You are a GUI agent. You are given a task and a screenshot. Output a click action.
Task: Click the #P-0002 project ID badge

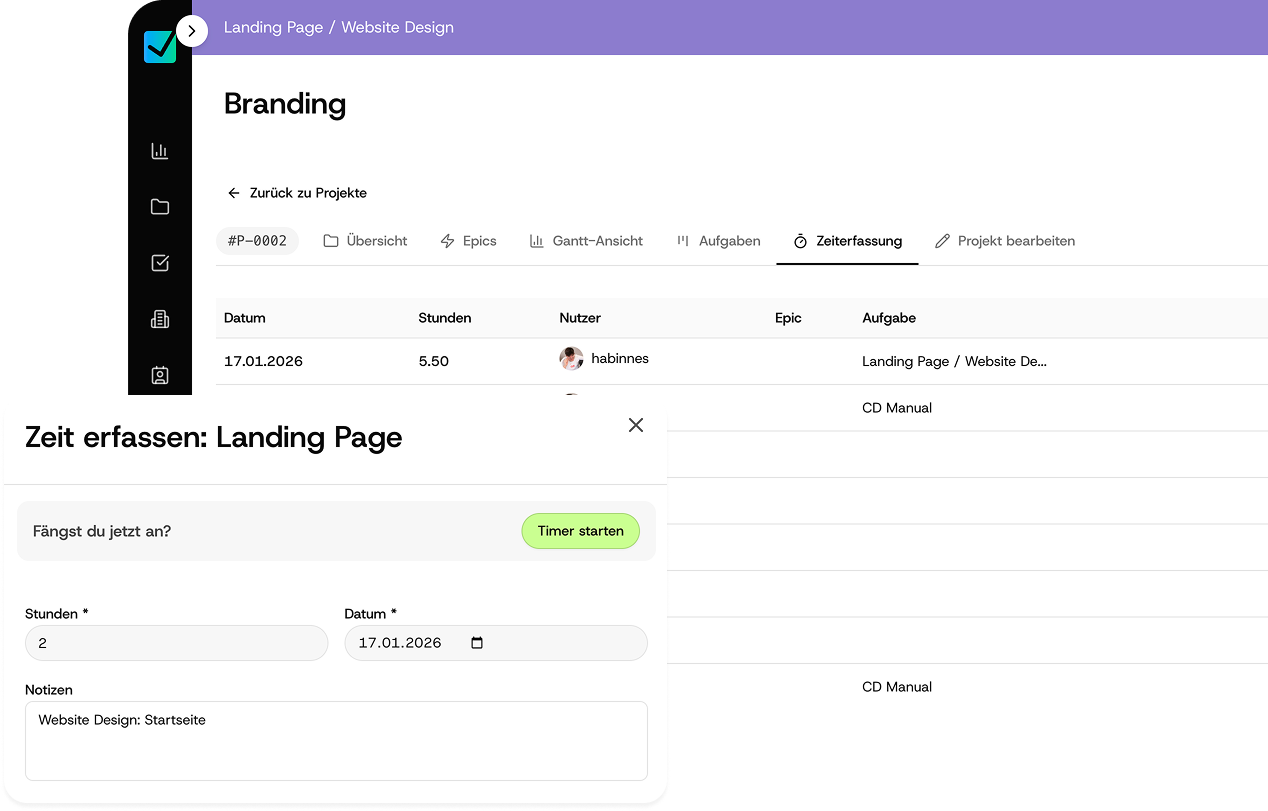point(257,241)
